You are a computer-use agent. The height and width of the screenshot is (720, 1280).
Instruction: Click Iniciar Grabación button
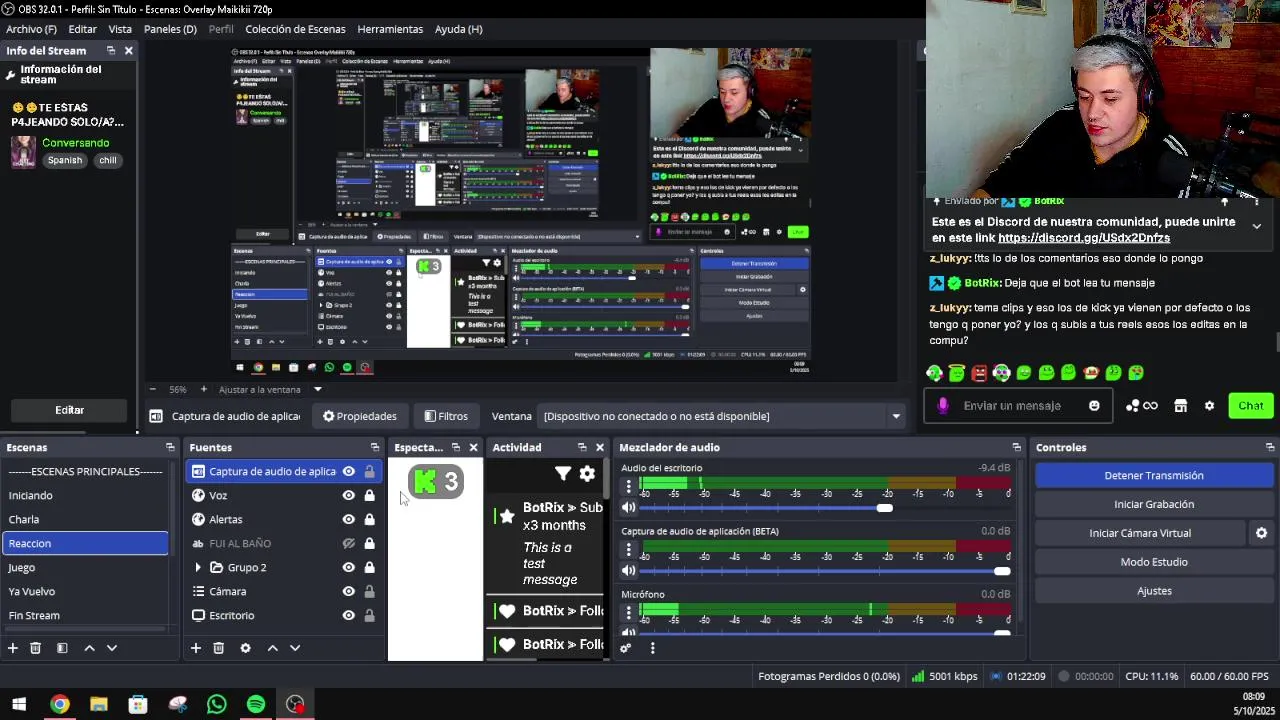[1154, 504]
